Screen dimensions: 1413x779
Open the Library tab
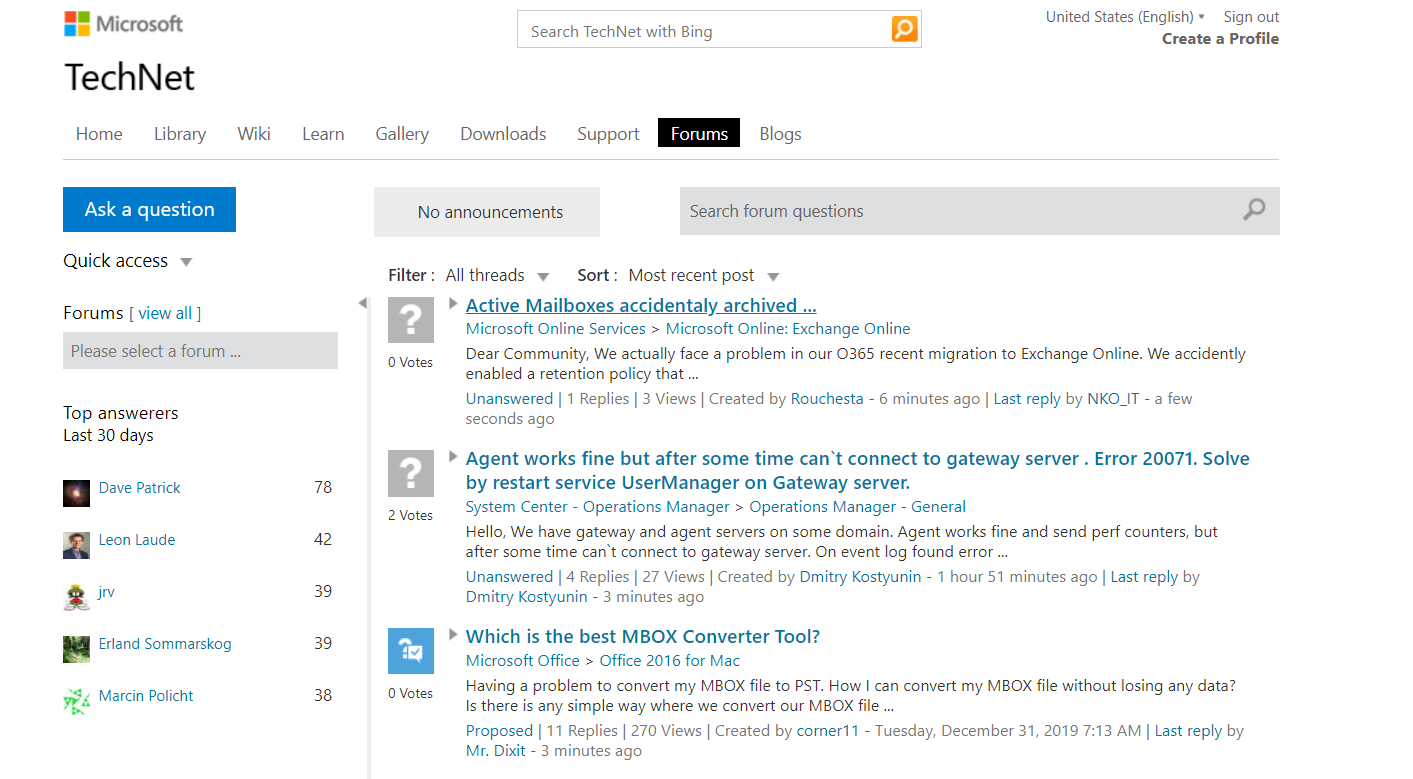180,134
